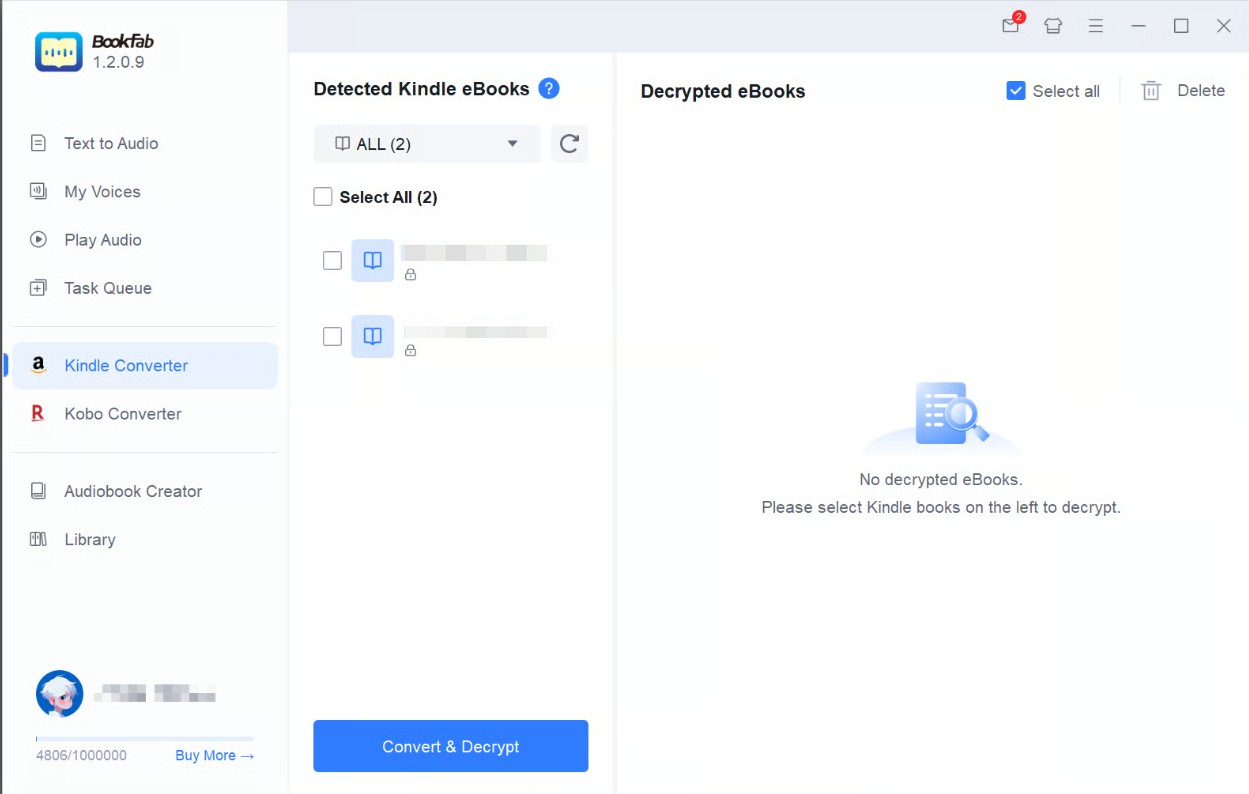Open the Audiobook Creator

(132, 491)
